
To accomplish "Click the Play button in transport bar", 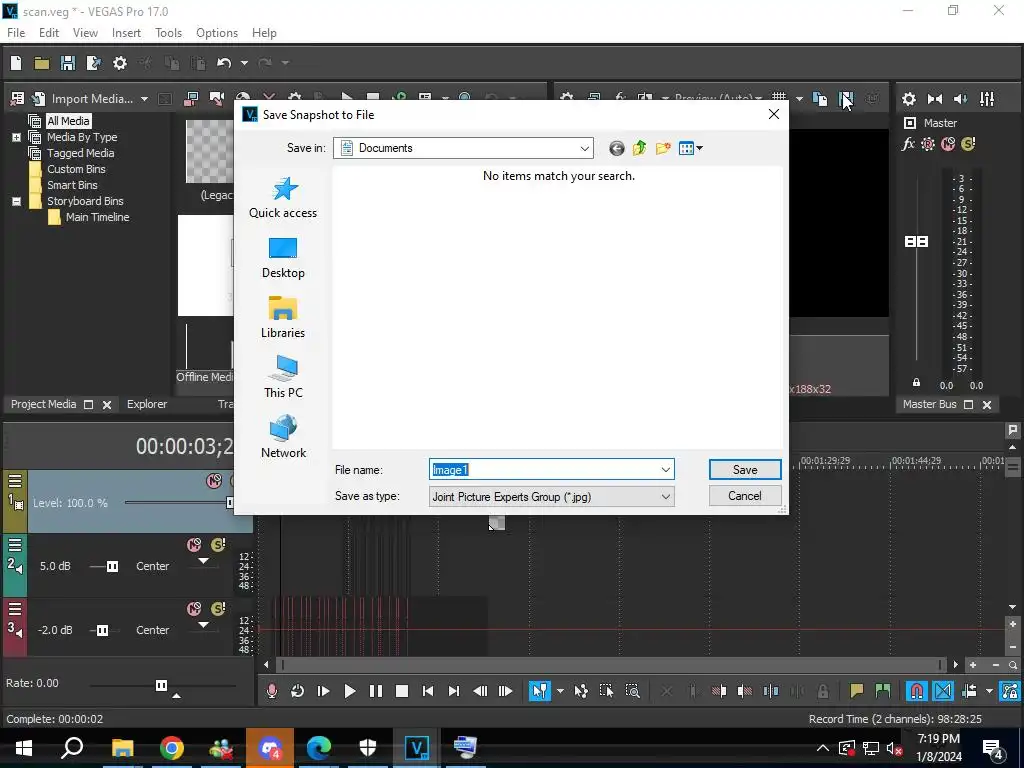I will [x=349, y=691].
